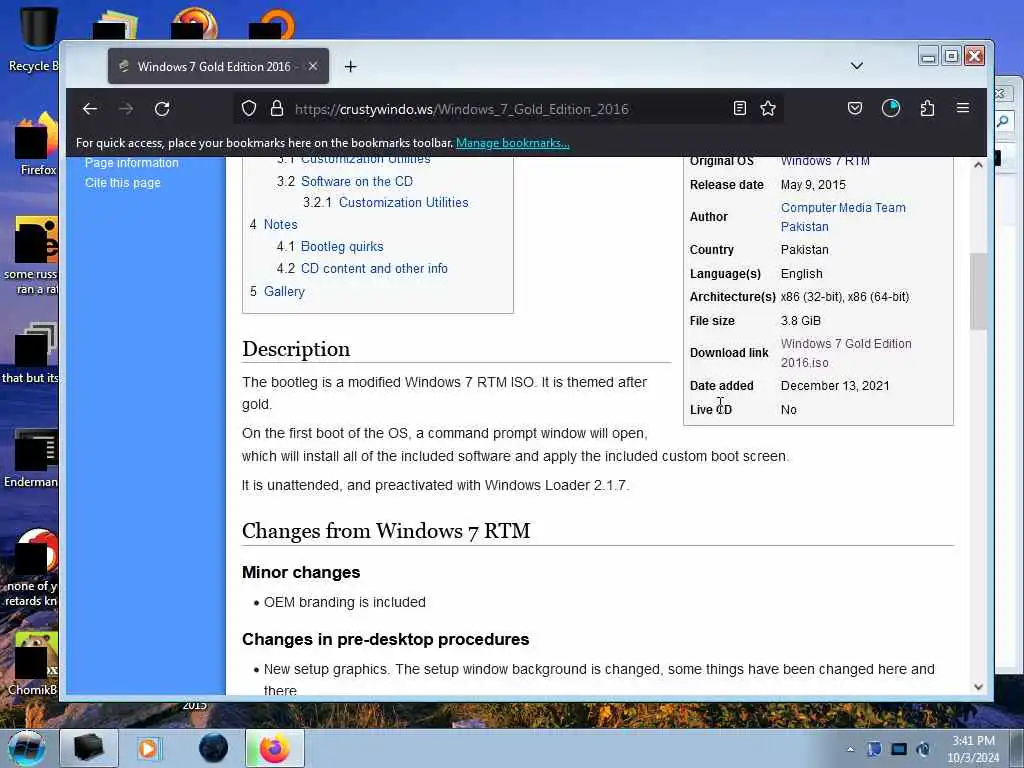This screenshot has height=768, width=1024.
Task: Open the Firefox hamburger menu
Action: point(963,108)
